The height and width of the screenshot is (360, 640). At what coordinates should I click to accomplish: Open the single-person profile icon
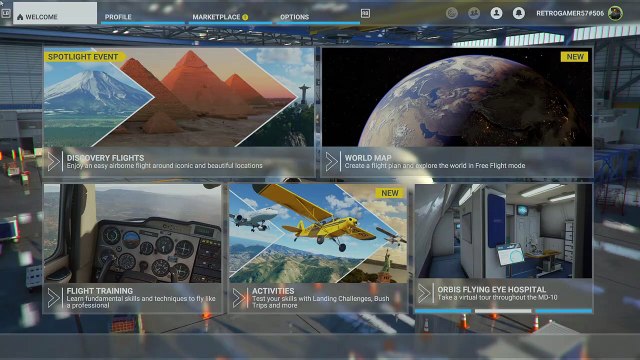(x=496, y=13)
